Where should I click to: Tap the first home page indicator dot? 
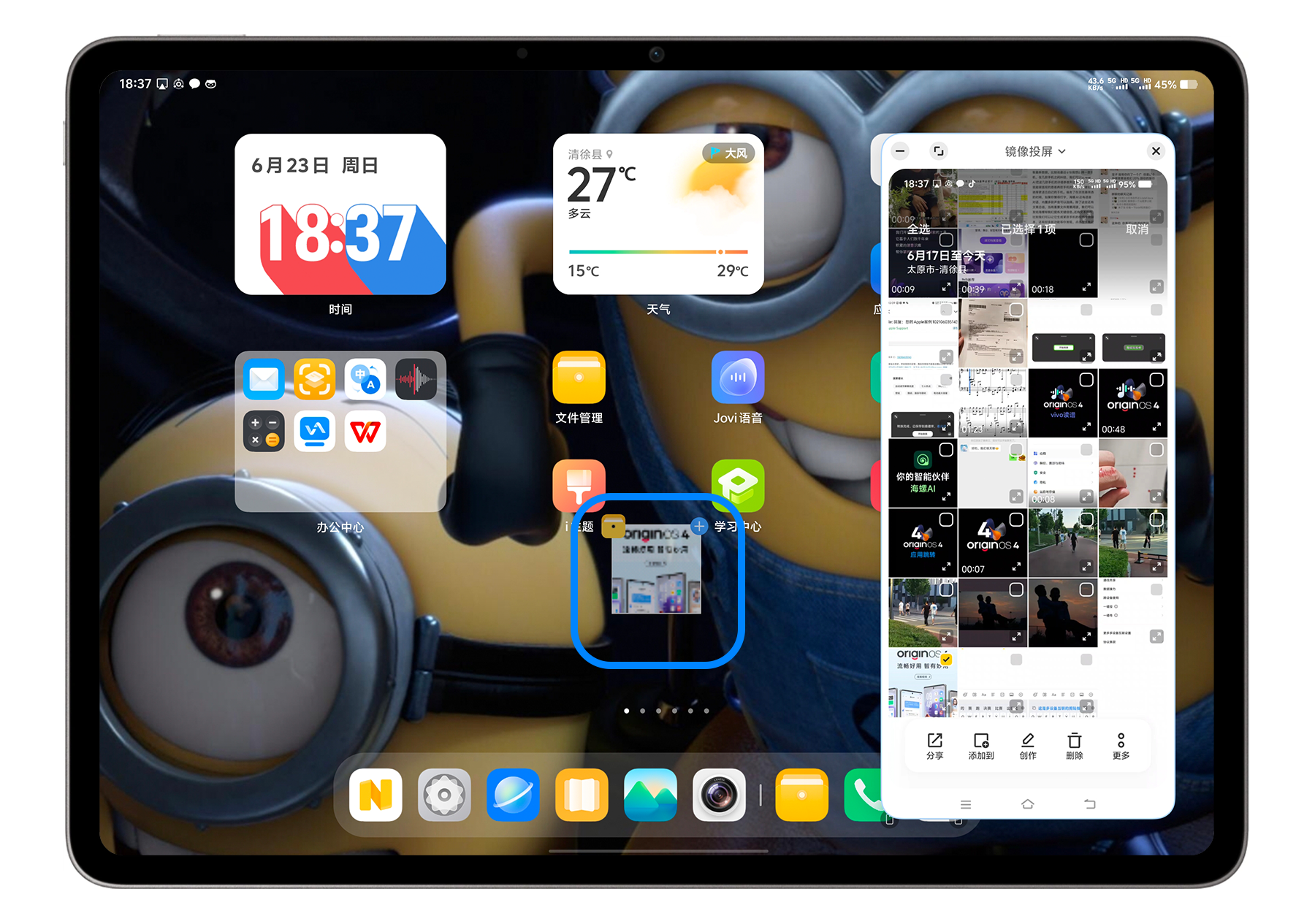pos(627,711)
